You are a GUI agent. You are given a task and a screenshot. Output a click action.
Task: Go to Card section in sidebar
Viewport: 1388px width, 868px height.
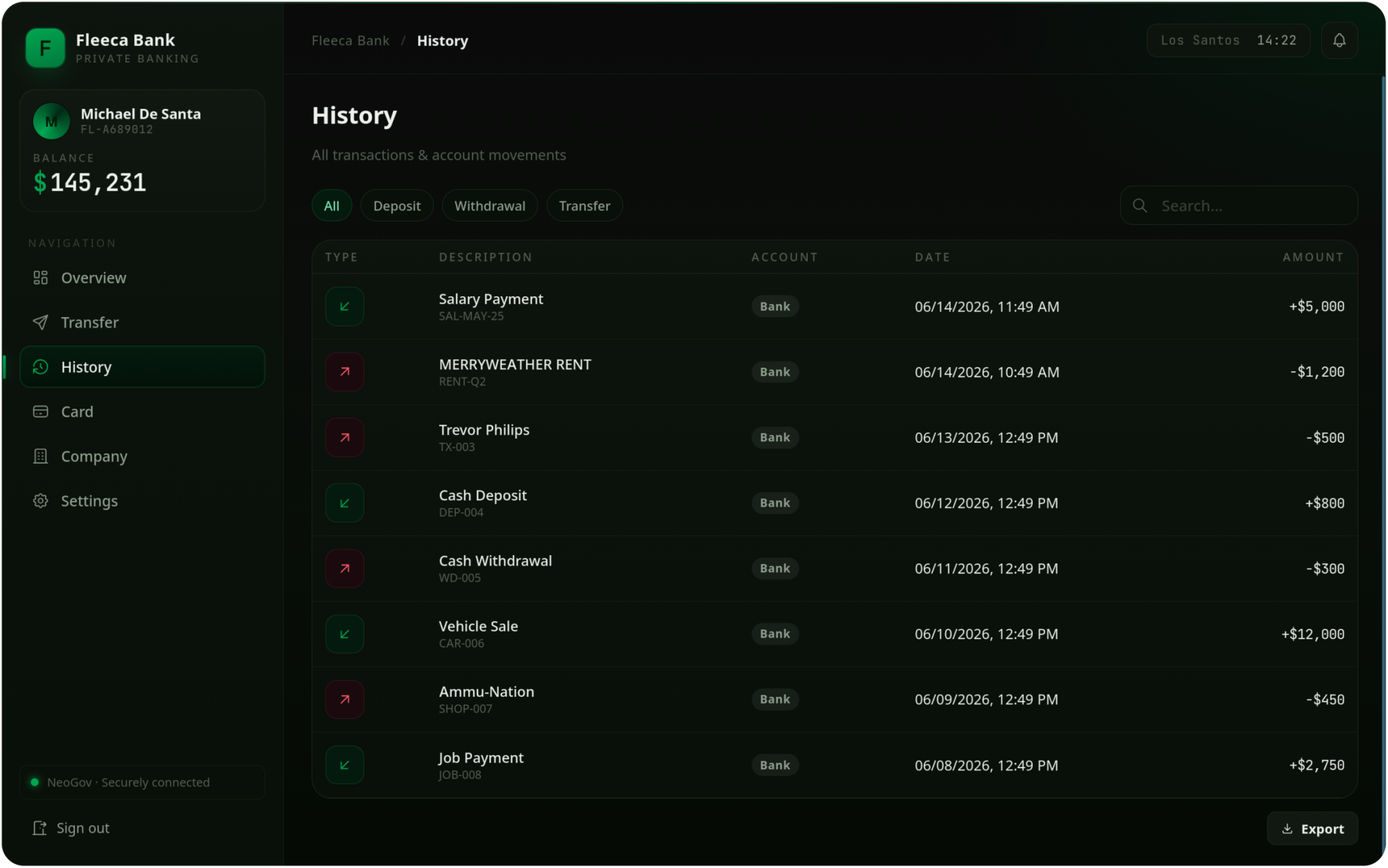point(142,411)
